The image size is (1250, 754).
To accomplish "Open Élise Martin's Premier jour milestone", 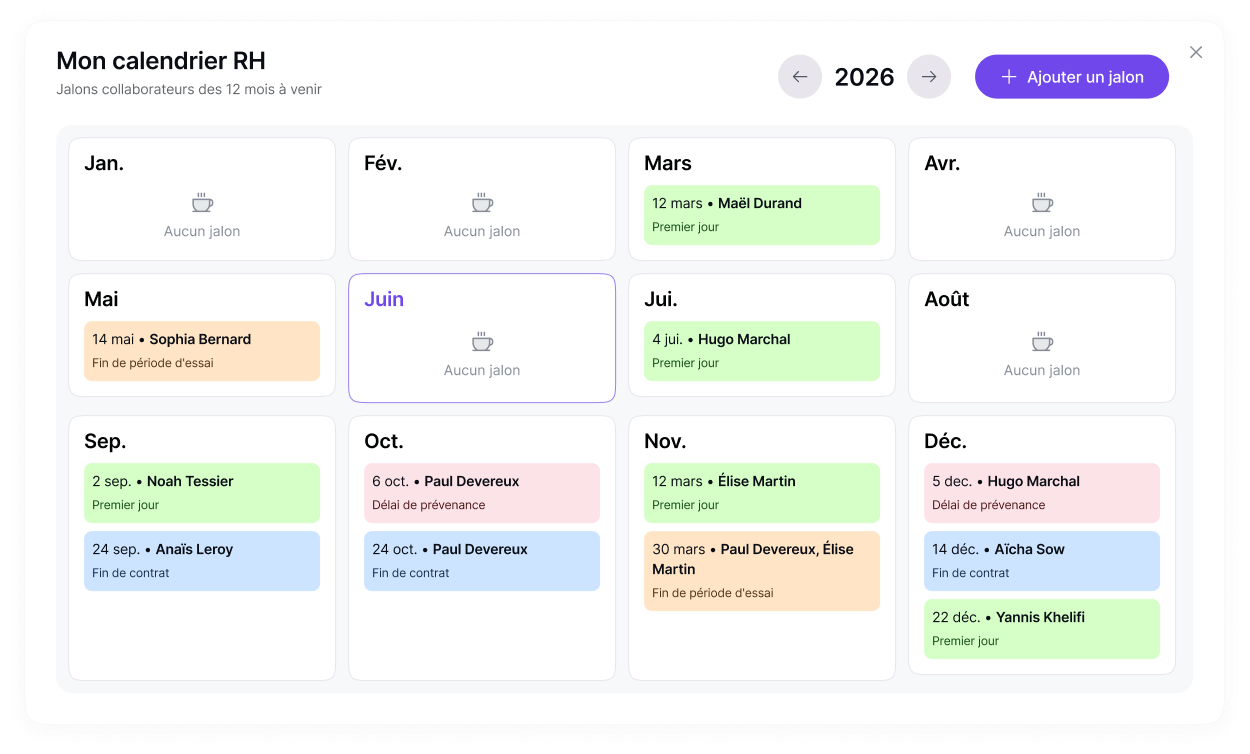I will click(762, 493).
